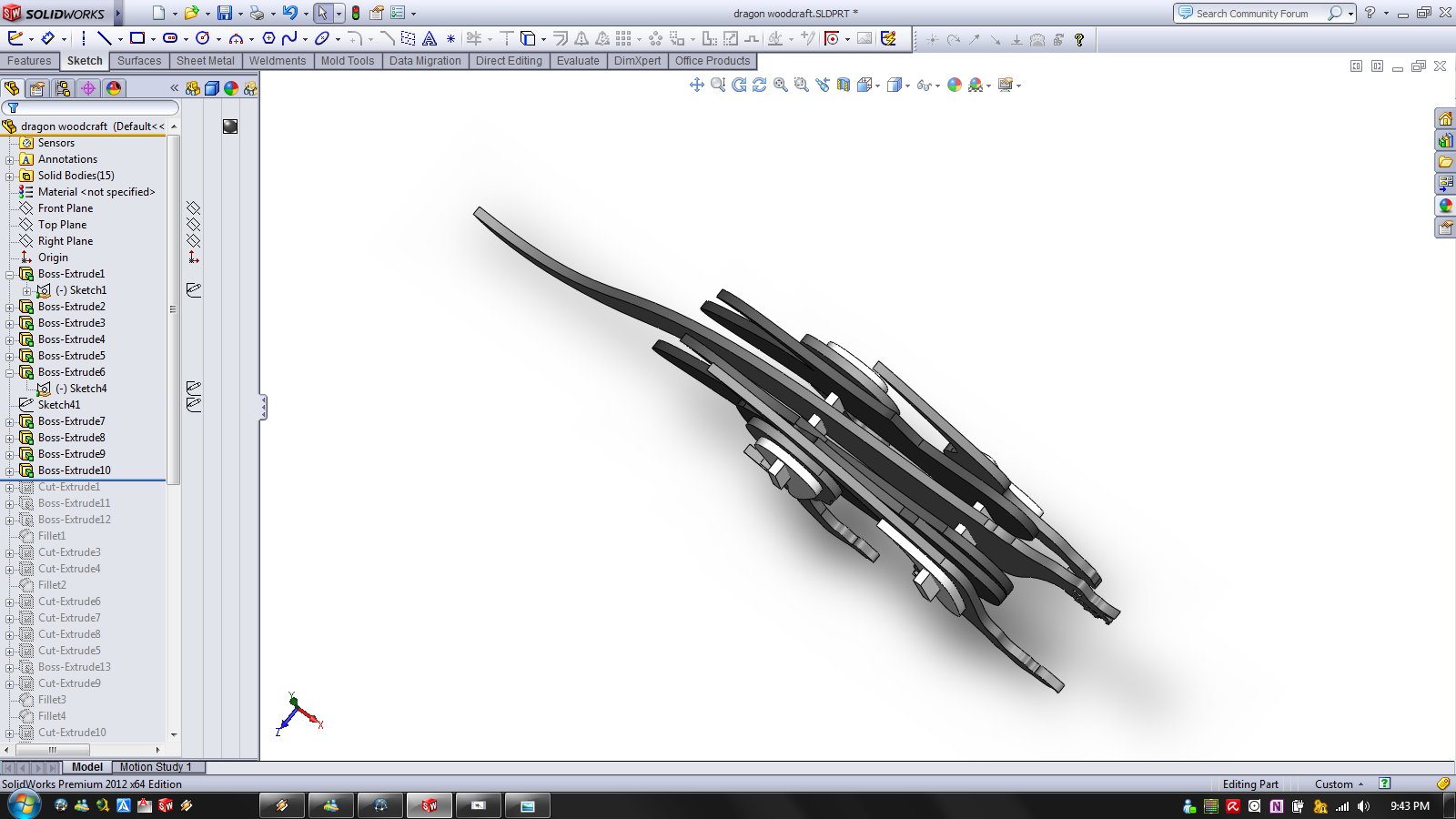Open the PropertyManager tab icon
1456x819 pixels.
(x=36, y=88)
